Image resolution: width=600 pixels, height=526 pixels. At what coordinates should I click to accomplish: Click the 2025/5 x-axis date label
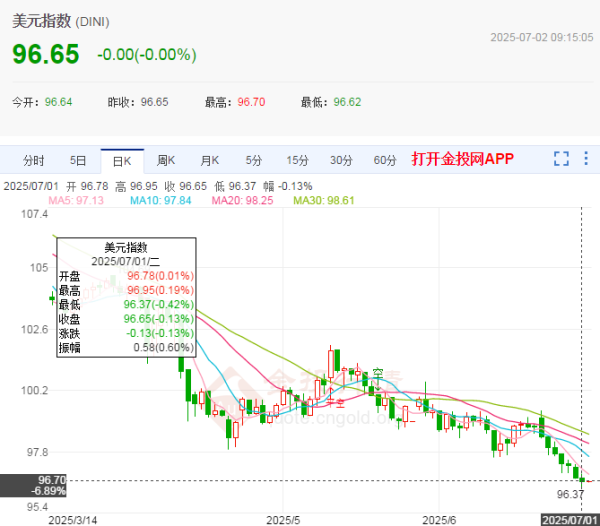pyautogui.click(x=283, y=520)
